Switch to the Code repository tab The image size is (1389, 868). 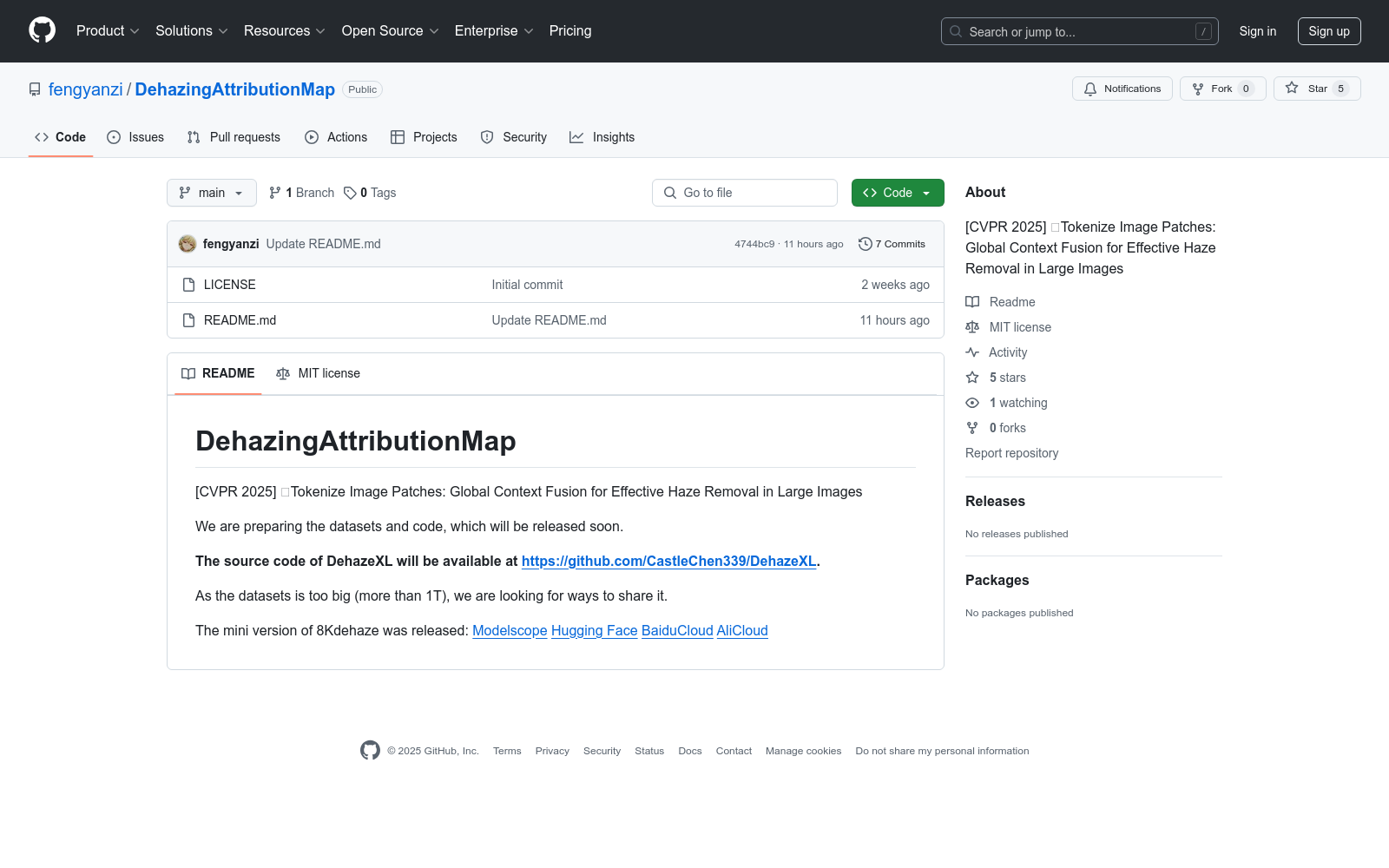tap(61, 137)
